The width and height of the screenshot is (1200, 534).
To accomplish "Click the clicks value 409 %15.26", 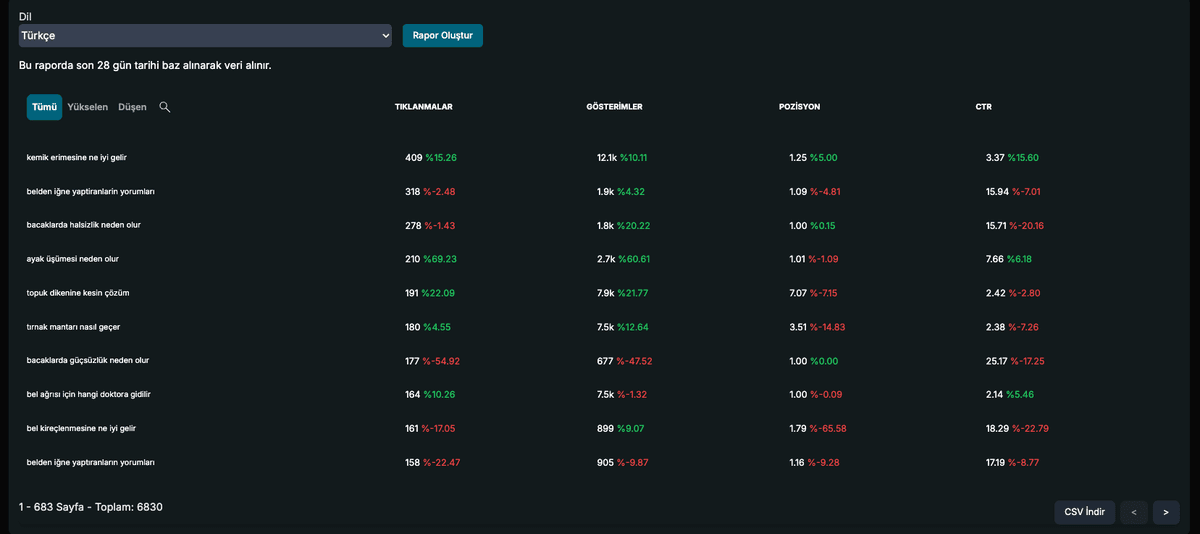I will click(x=430, y=158).
